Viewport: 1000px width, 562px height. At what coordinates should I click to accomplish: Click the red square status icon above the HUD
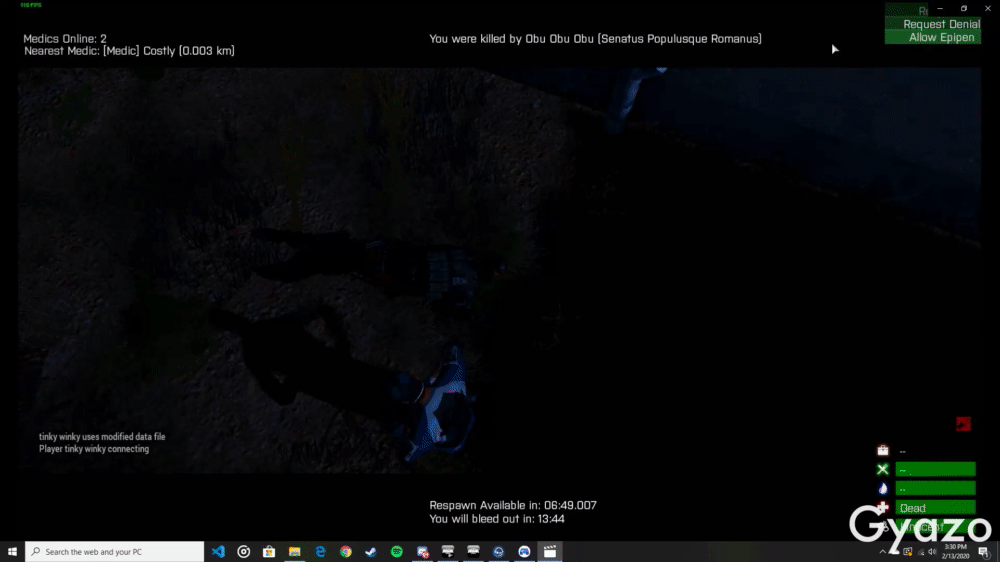(x=963, y=424)
